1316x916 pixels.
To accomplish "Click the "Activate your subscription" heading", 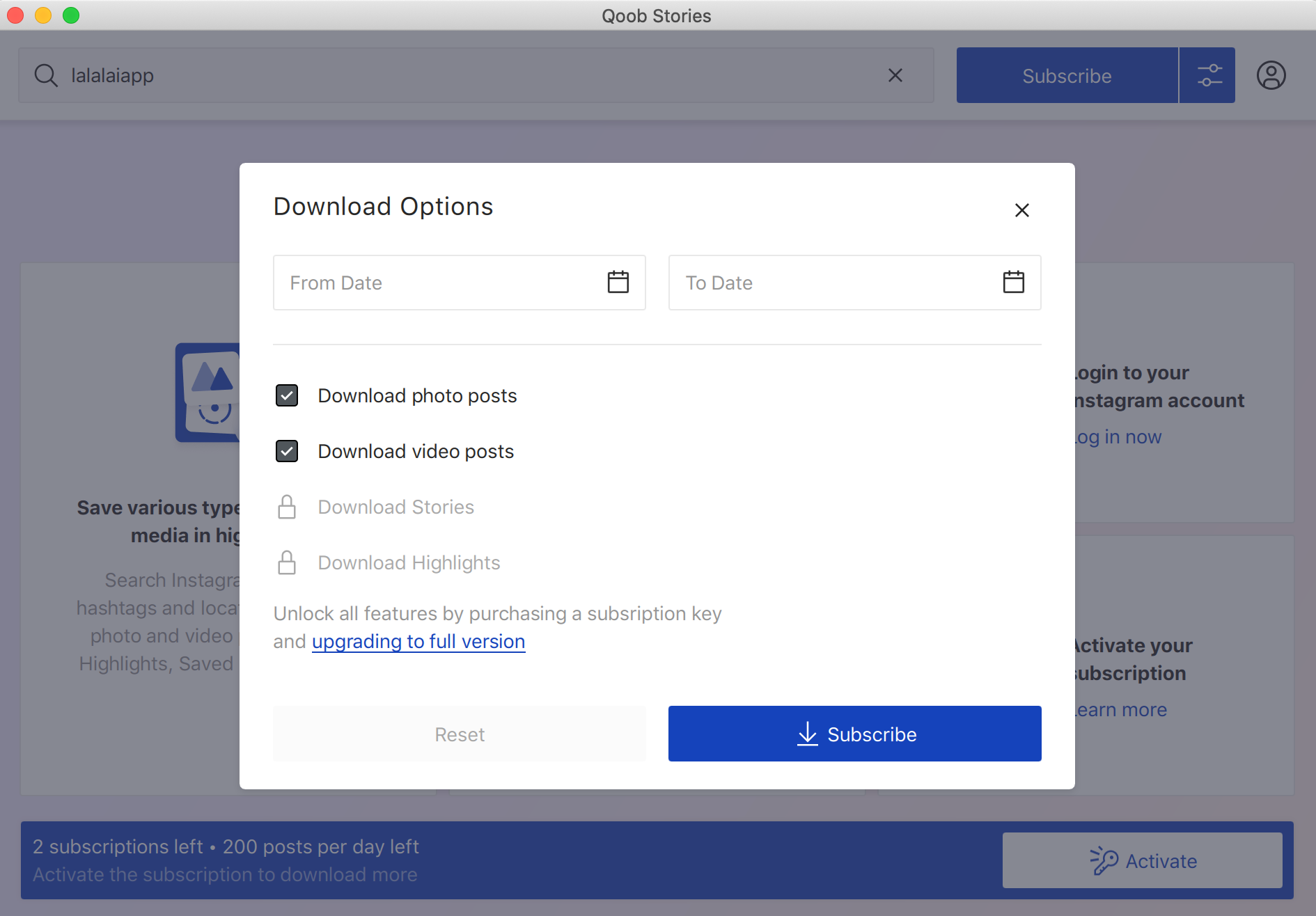I will point(1134,659).
